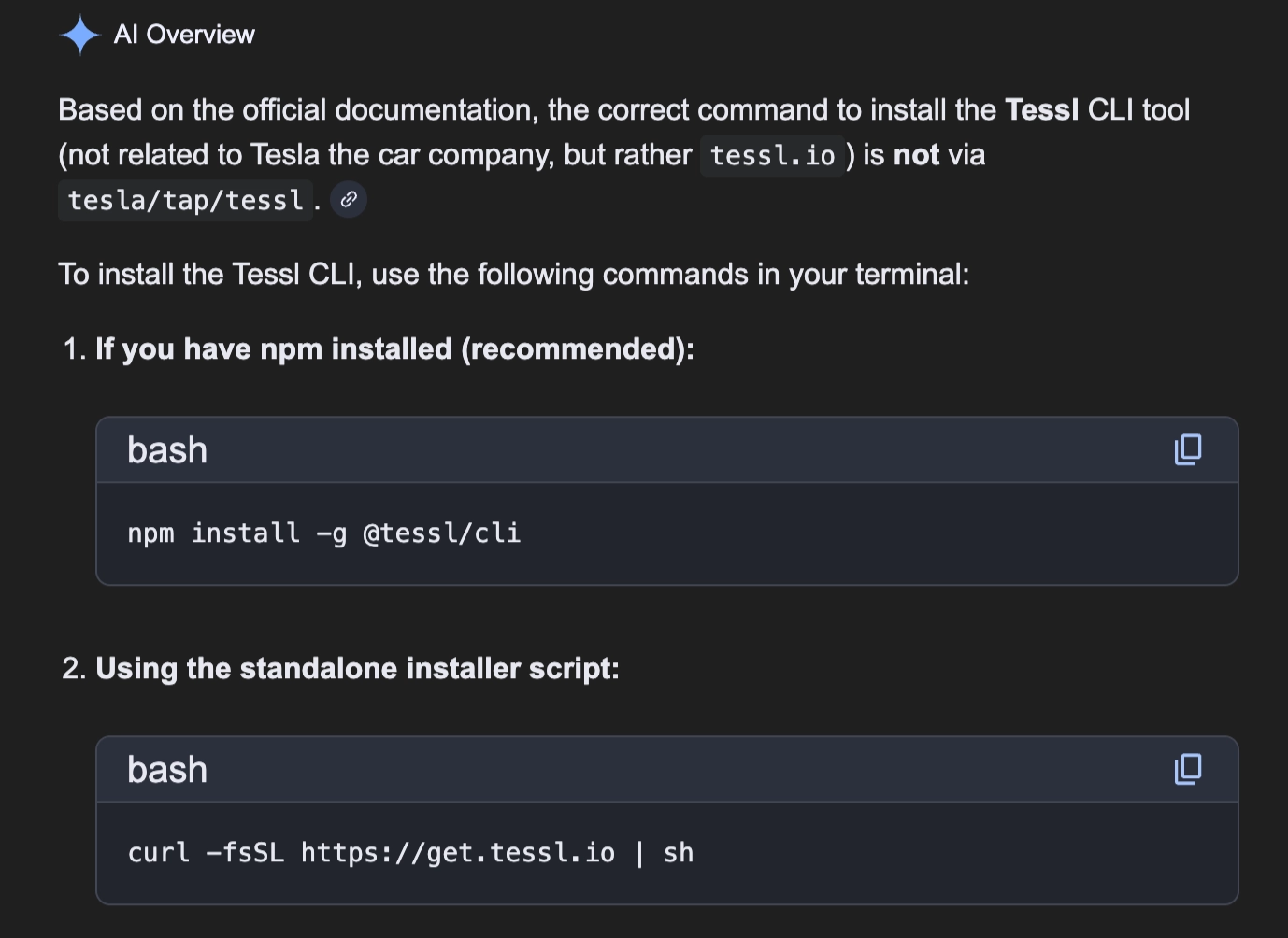
Task: Copy the curl installer command
Action: 1188,769
